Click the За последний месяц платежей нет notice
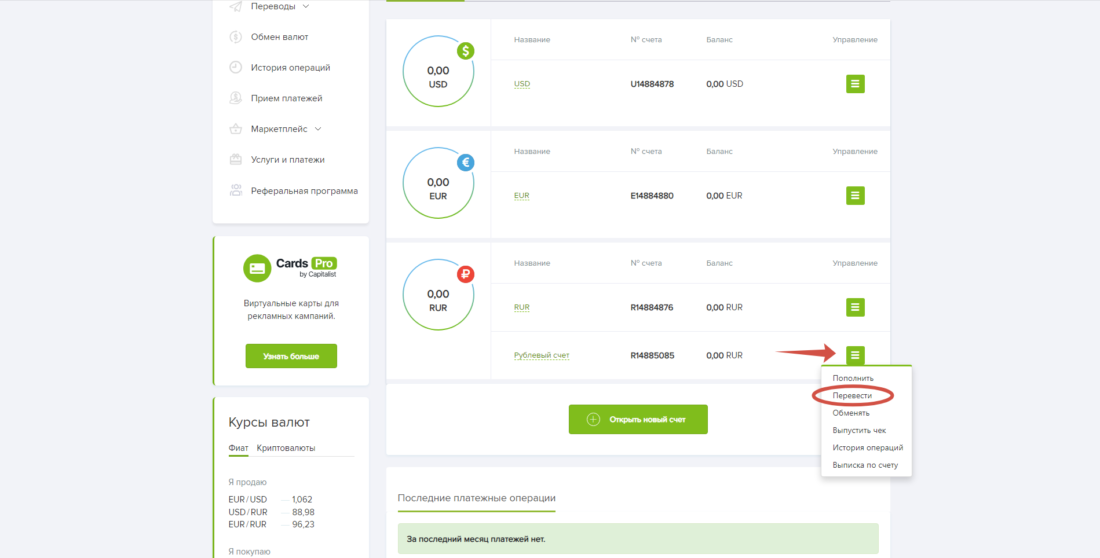Viewport: 1100px width, 558px height. pyautogui.click(x=638, y=539)
